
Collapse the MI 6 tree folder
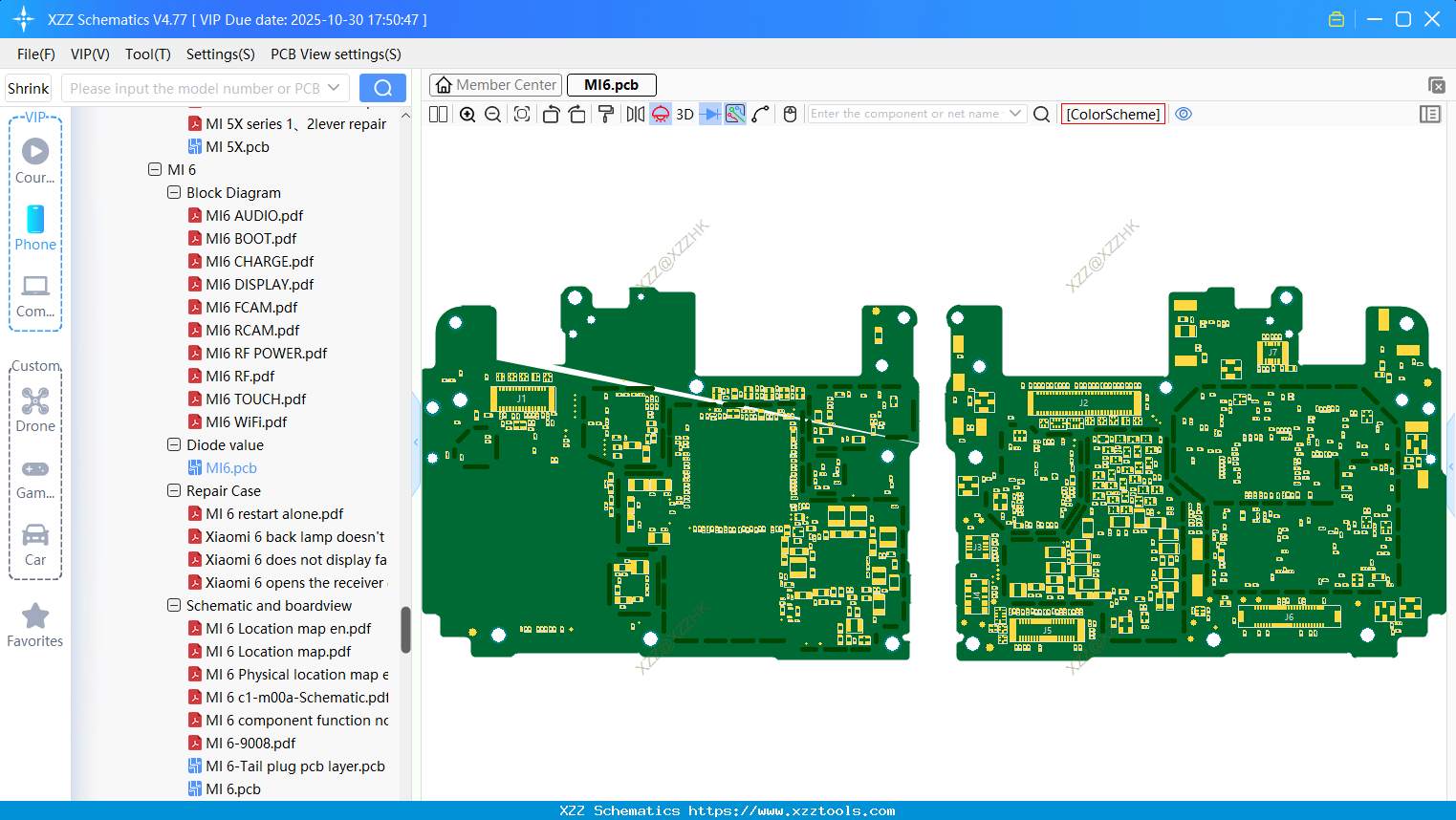click(x=155, y=170)
